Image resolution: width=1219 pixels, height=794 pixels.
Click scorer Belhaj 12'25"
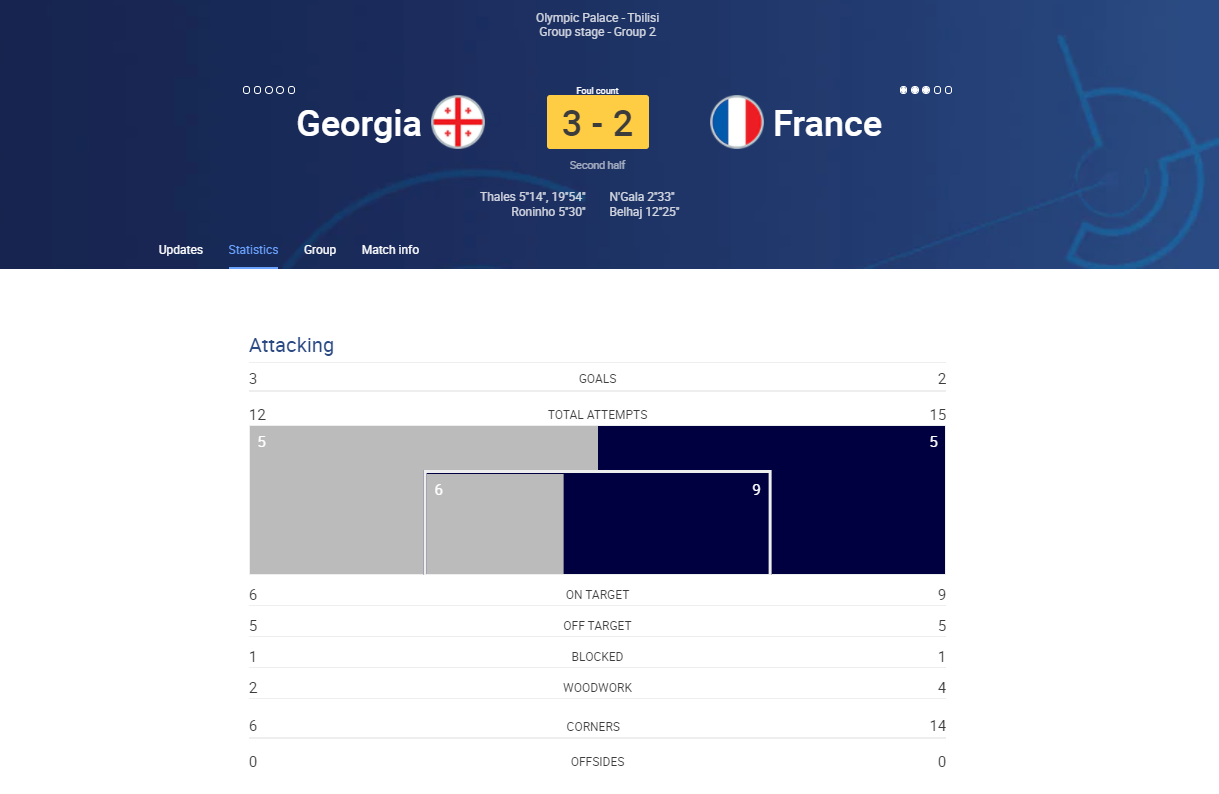coord(644,212)
